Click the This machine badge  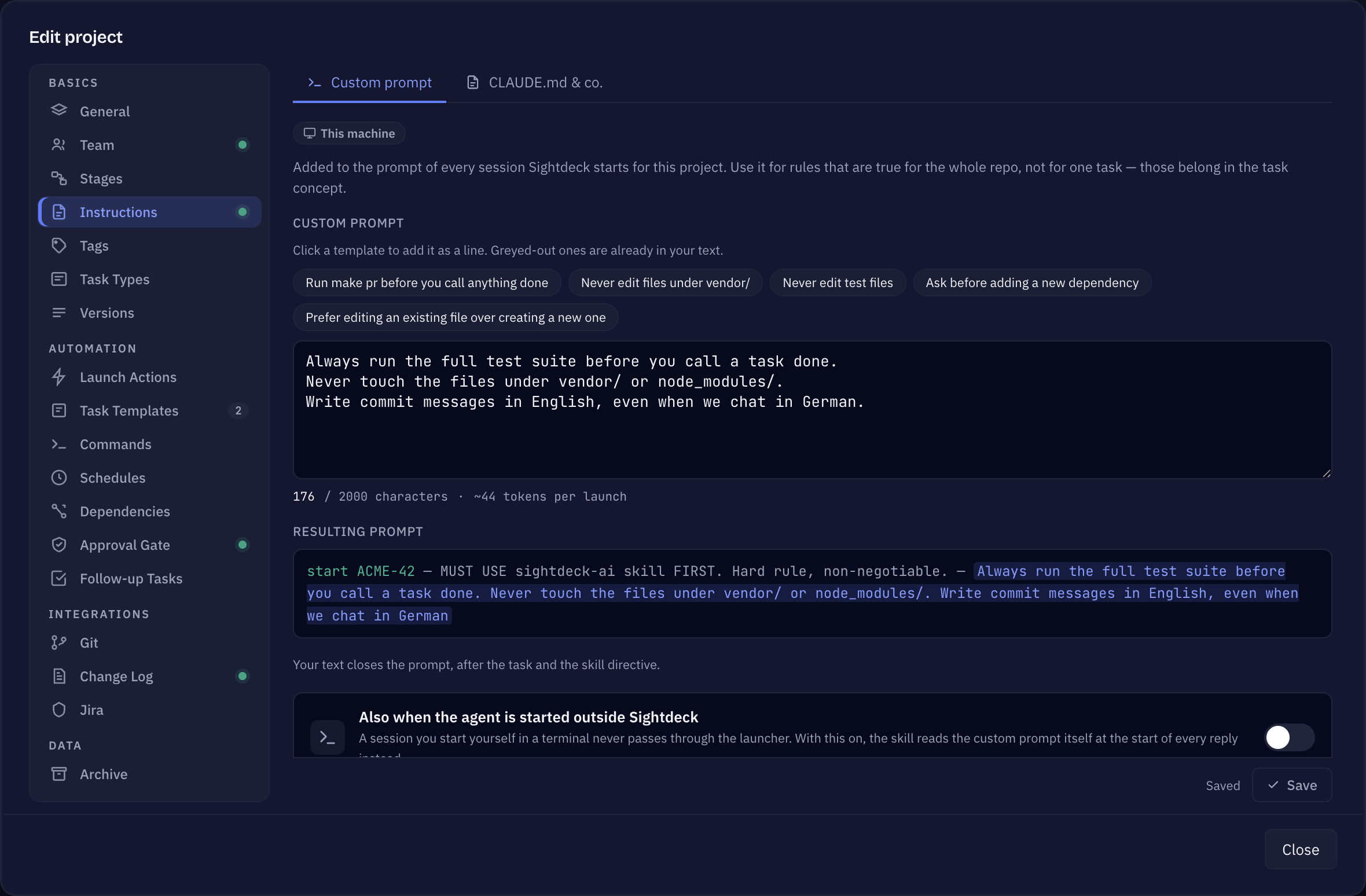349,133
